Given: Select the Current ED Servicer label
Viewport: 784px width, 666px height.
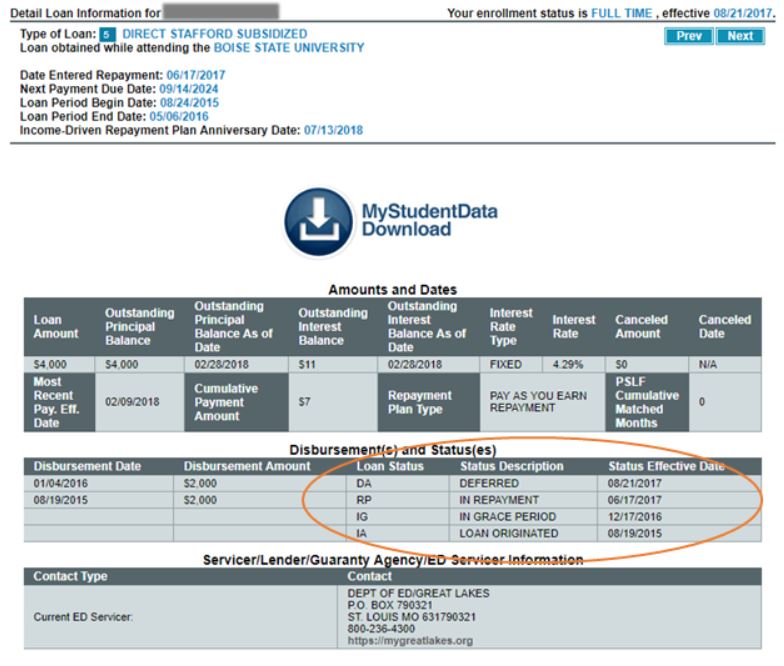Looking at the screenshot, I should point(83,617).
